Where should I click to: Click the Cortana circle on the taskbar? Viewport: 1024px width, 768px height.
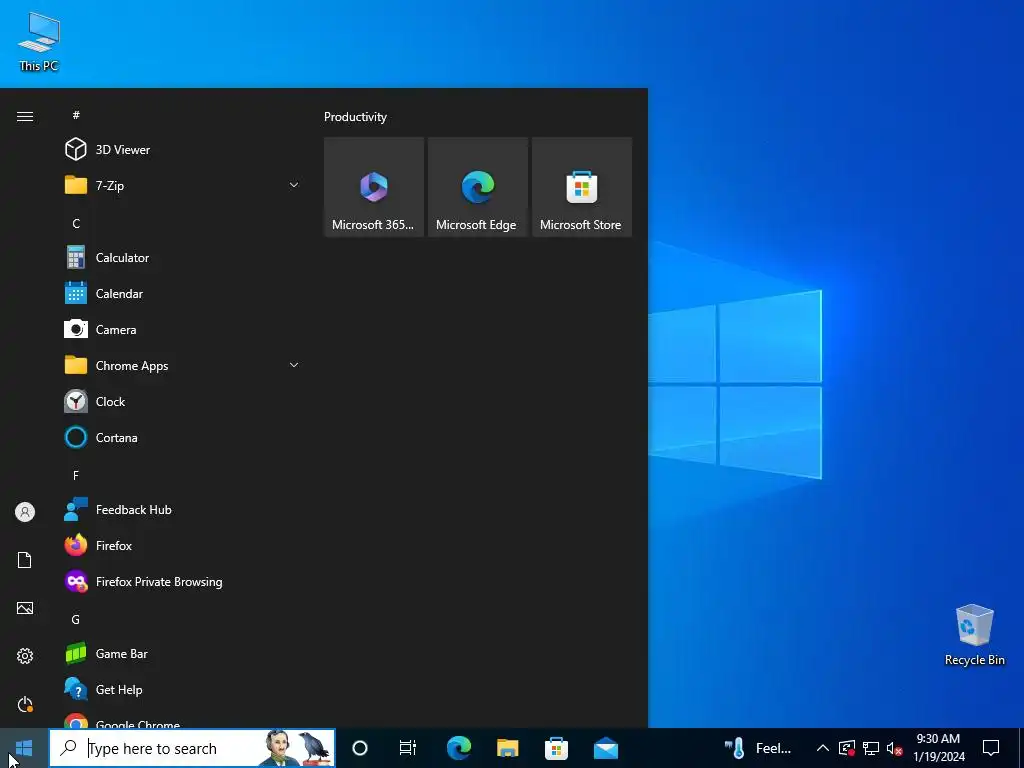pos(360,748)
